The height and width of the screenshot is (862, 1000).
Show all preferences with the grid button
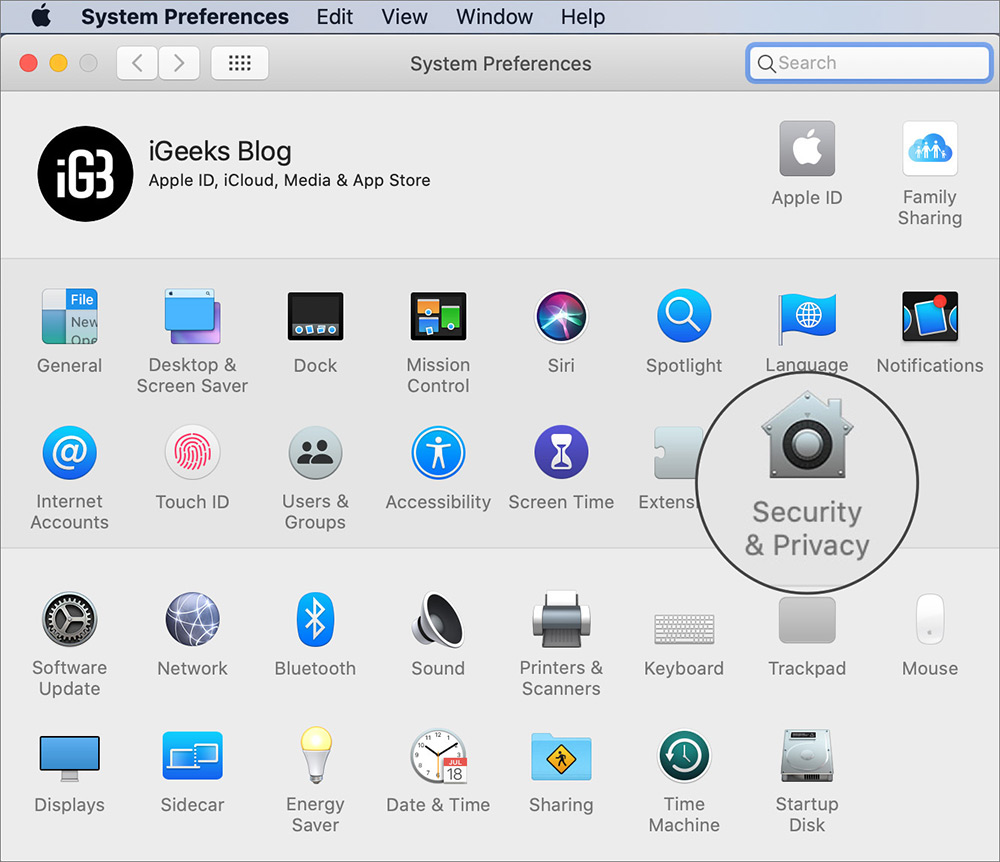tap(239, 62)
